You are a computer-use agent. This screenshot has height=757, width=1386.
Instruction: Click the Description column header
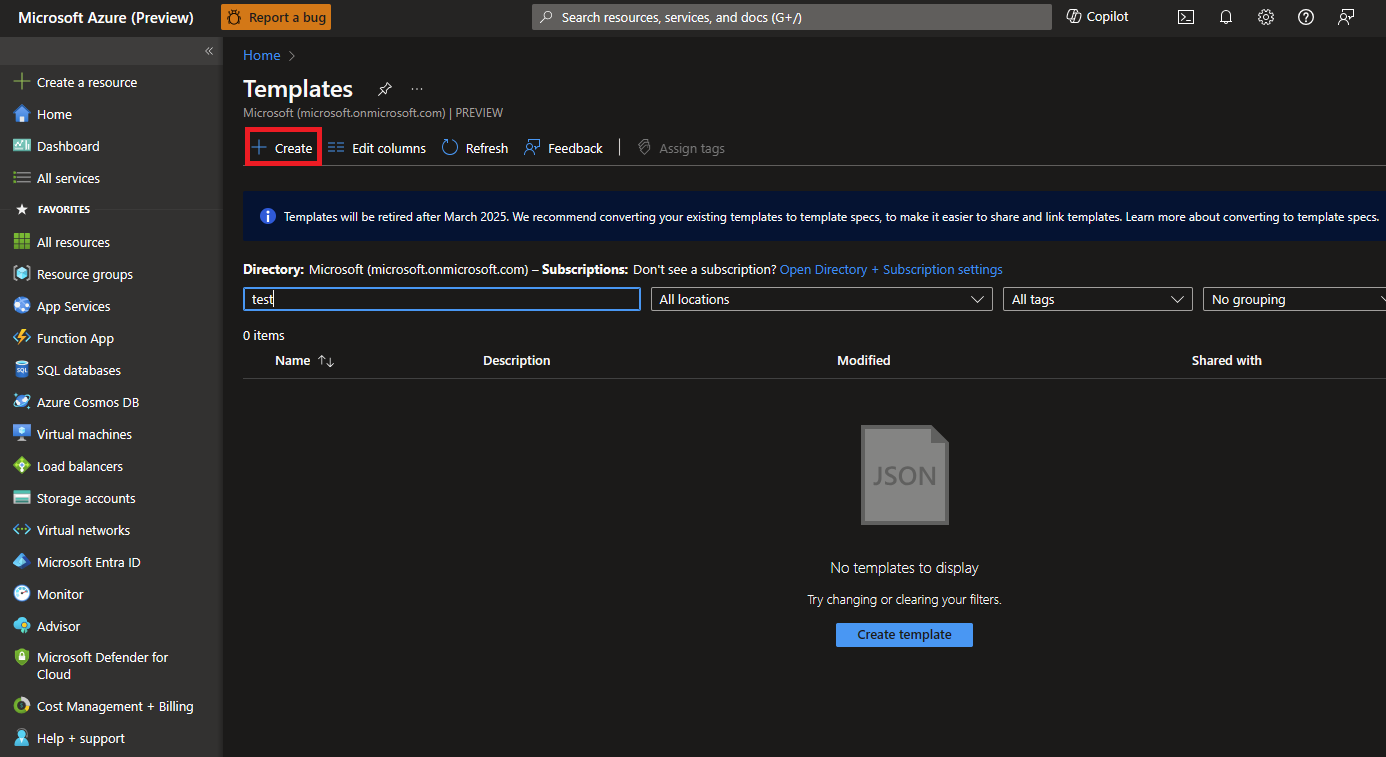(517, 360)
